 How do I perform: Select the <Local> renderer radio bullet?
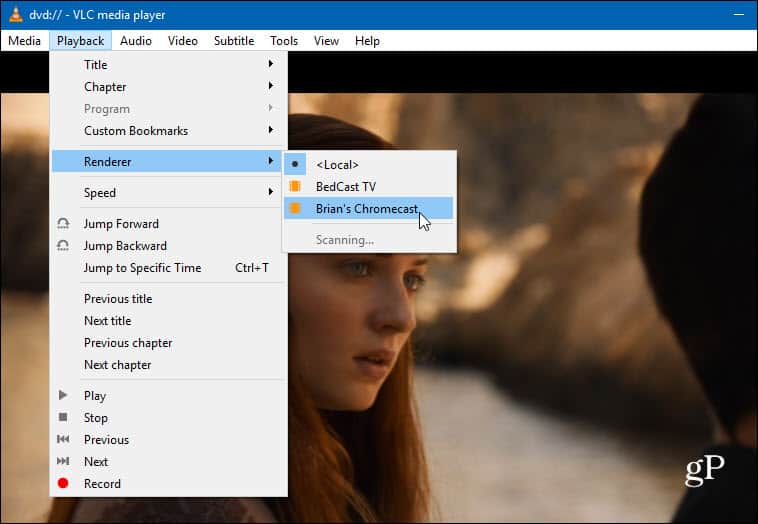click(x=295, y=164)
